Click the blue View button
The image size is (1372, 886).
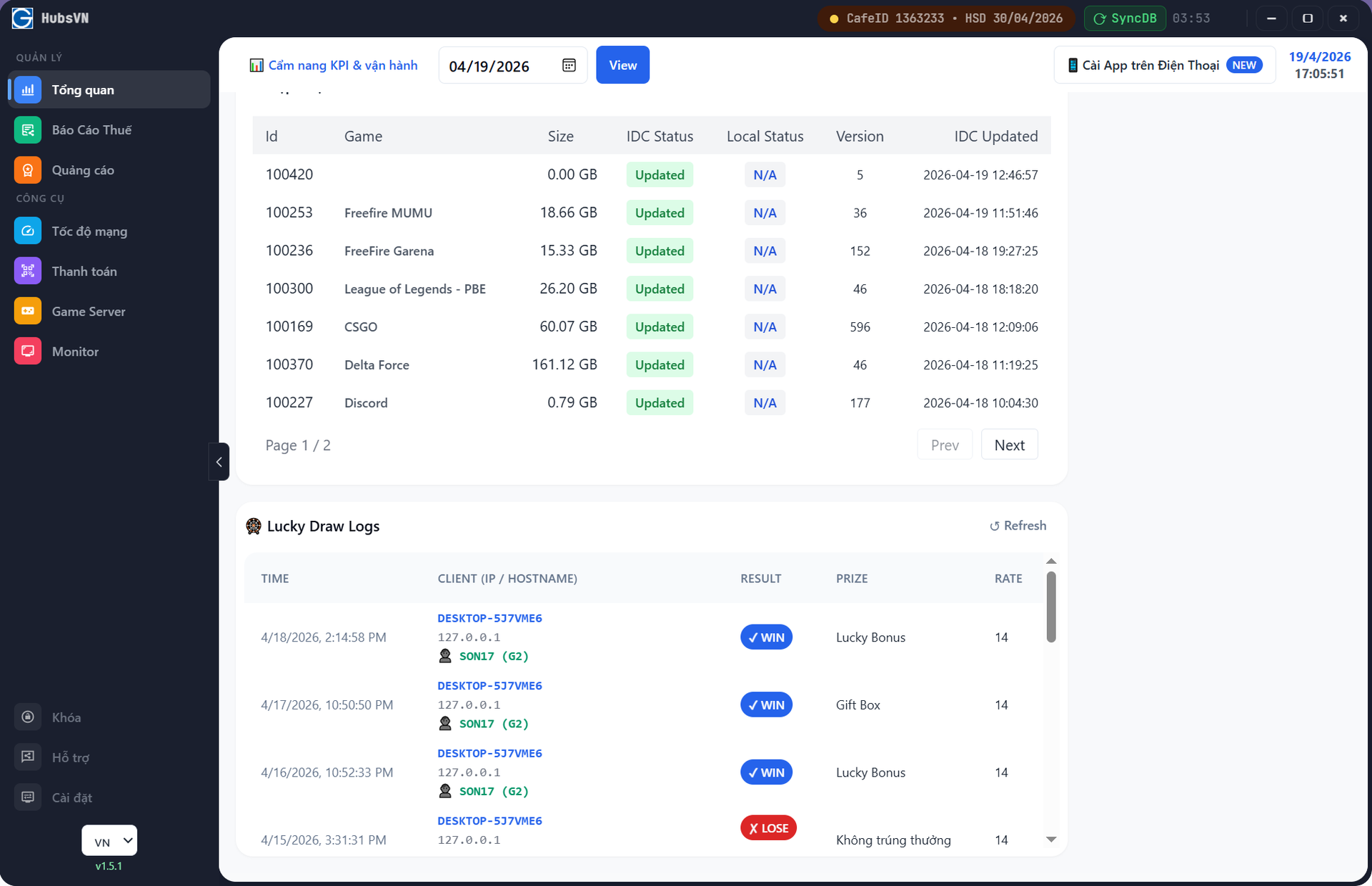[622, 65]
